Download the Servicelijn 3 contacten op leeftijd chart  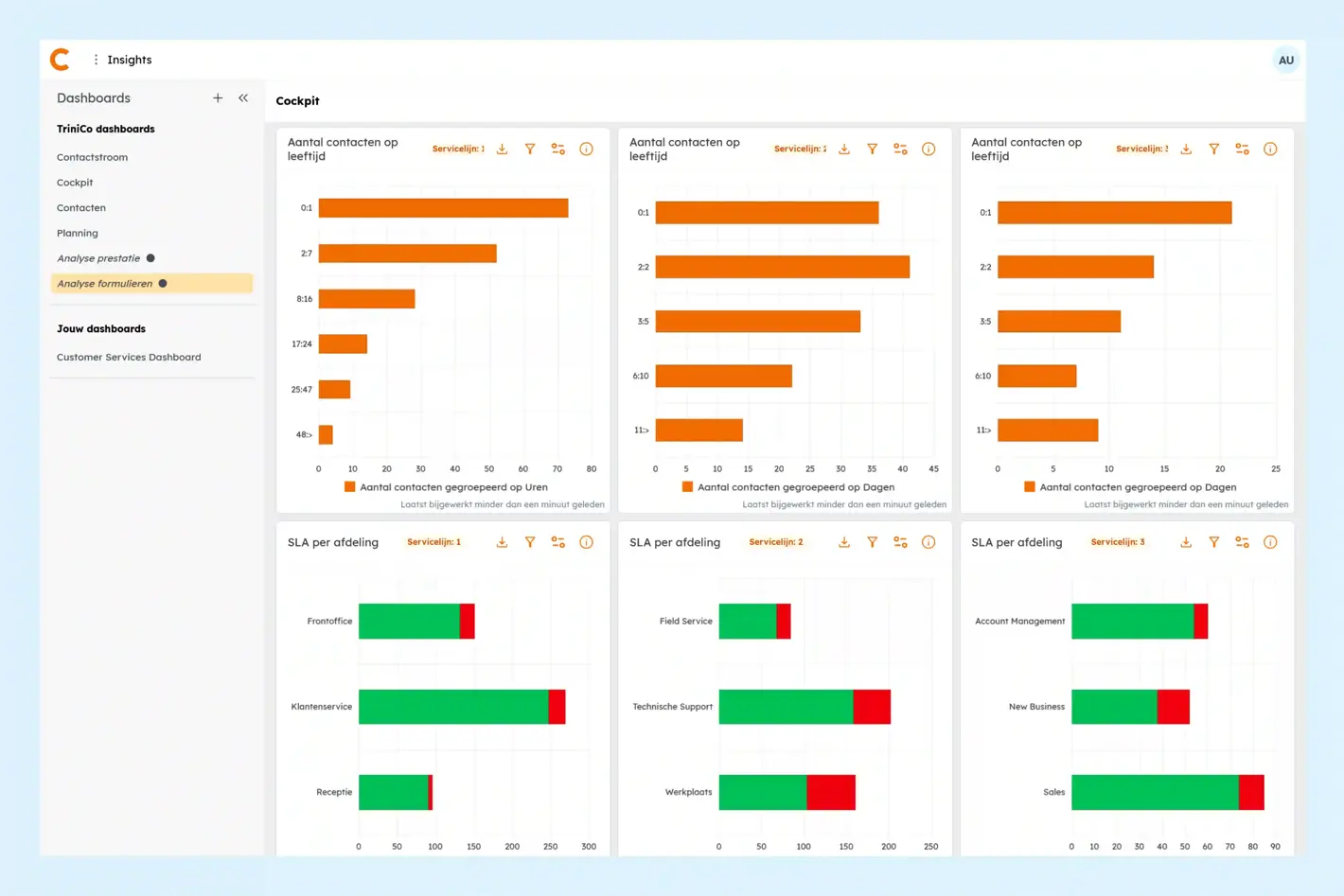[x=1186, y=149]
